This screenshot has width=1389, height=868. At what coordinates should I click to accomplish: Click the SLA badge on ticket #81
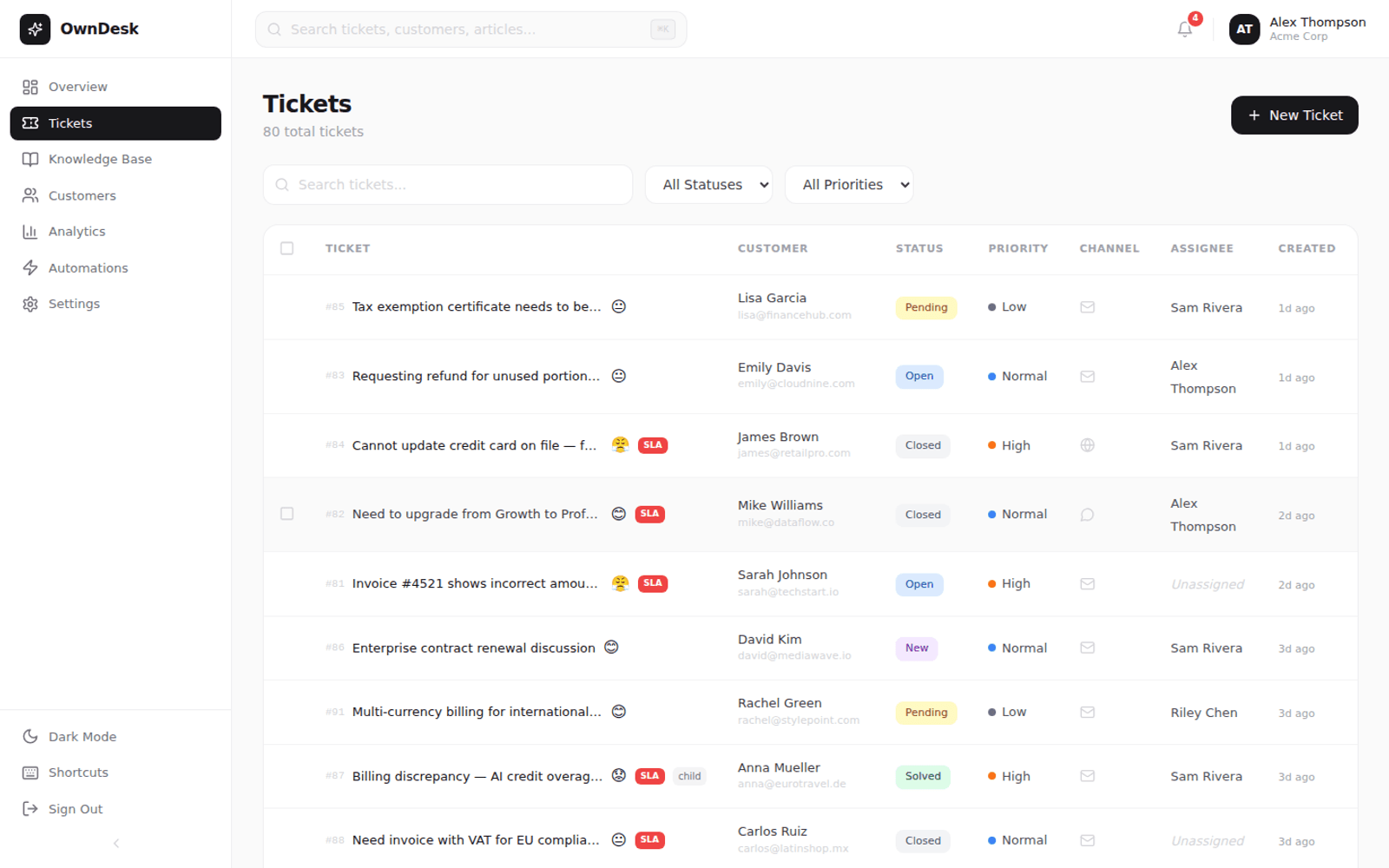point(653,583)
